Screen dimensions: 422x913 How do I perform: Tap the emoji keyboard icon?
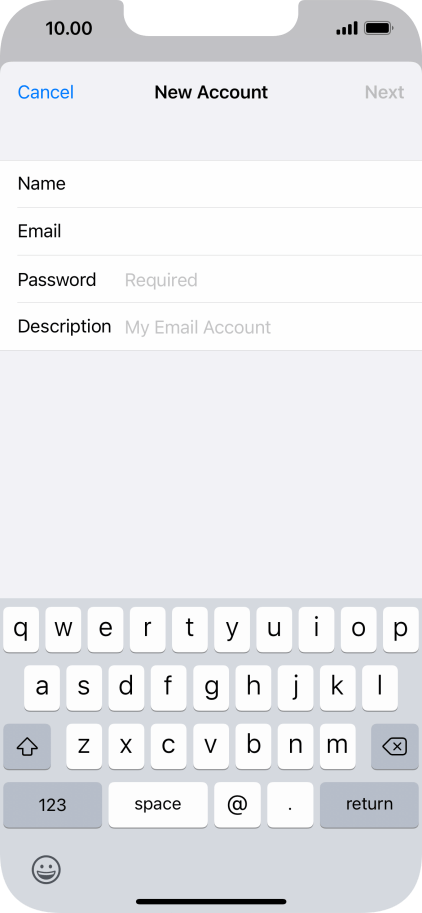[46, 870]
